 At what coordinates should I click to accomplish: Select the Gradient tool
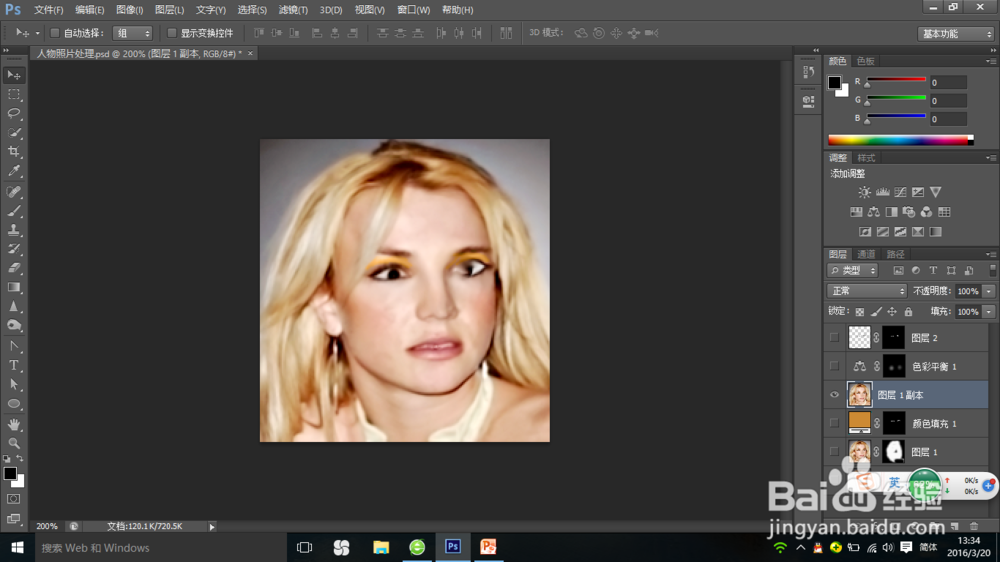(14, 288)
